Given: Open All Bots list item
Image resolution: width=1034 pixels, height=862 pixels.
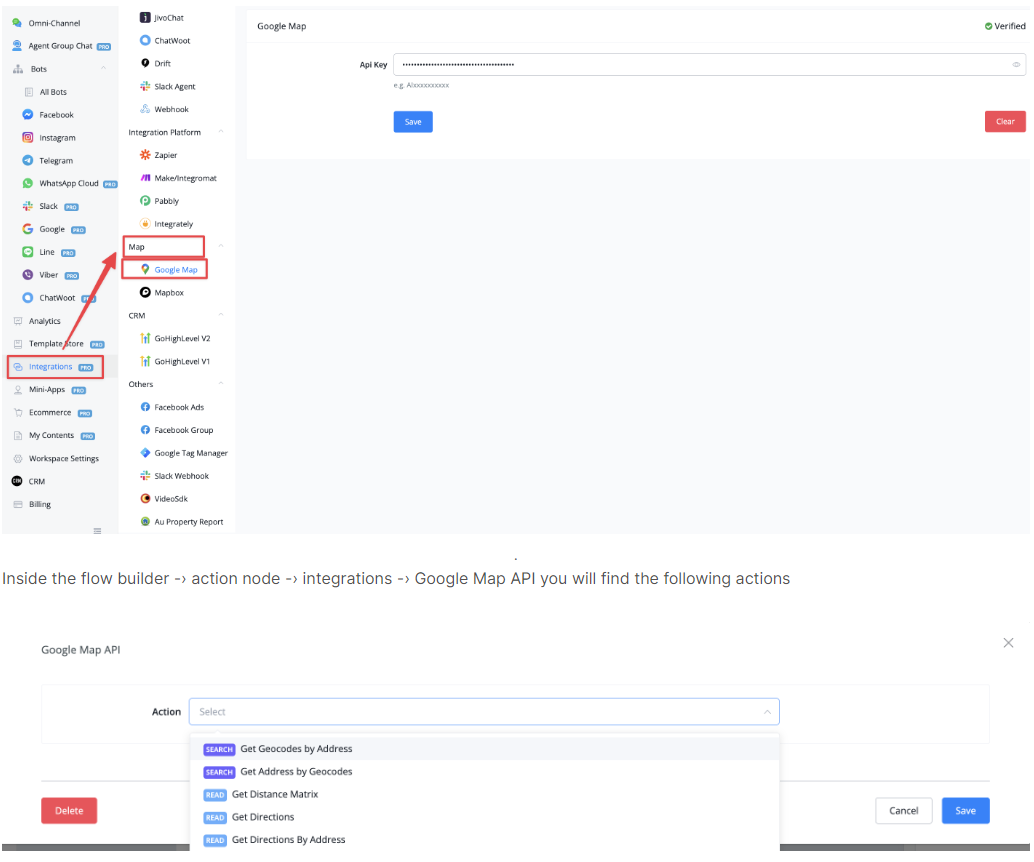Looking at the screenshot, I should click(x=46, y=92).
